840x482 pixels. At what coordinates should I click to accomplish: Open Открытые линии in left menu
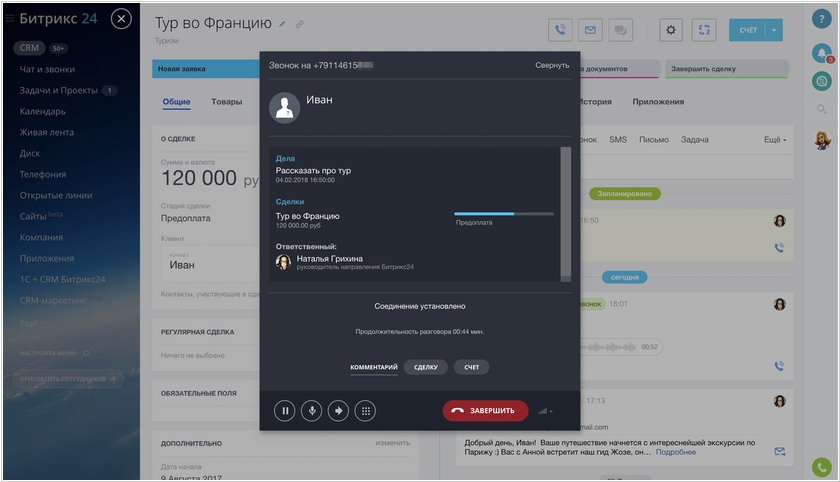pyautogui.click(x=56, y=195)
